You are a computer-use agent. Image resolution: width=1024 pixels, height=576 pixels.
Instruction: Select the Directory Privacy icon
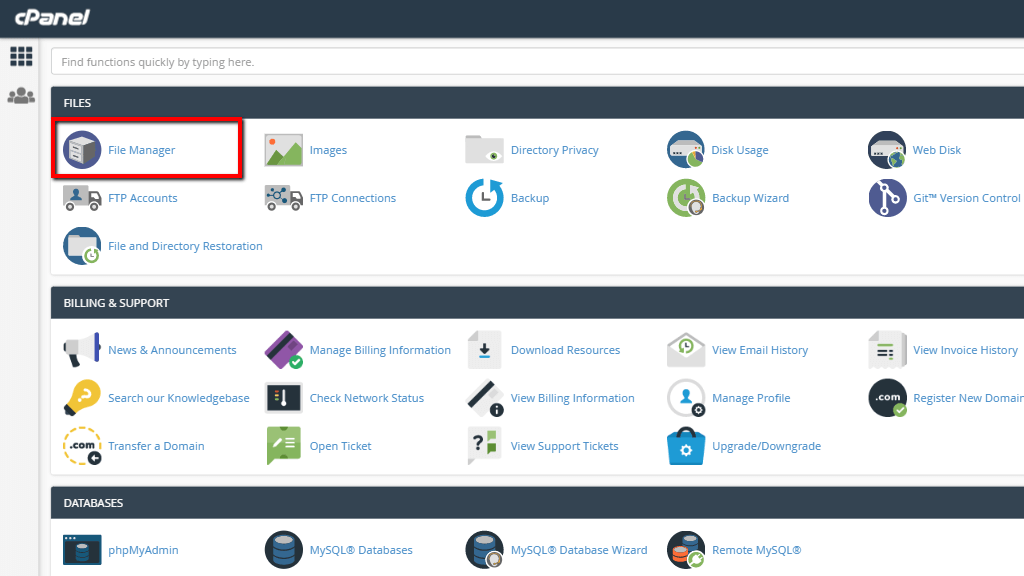click(x=484, y=148)
